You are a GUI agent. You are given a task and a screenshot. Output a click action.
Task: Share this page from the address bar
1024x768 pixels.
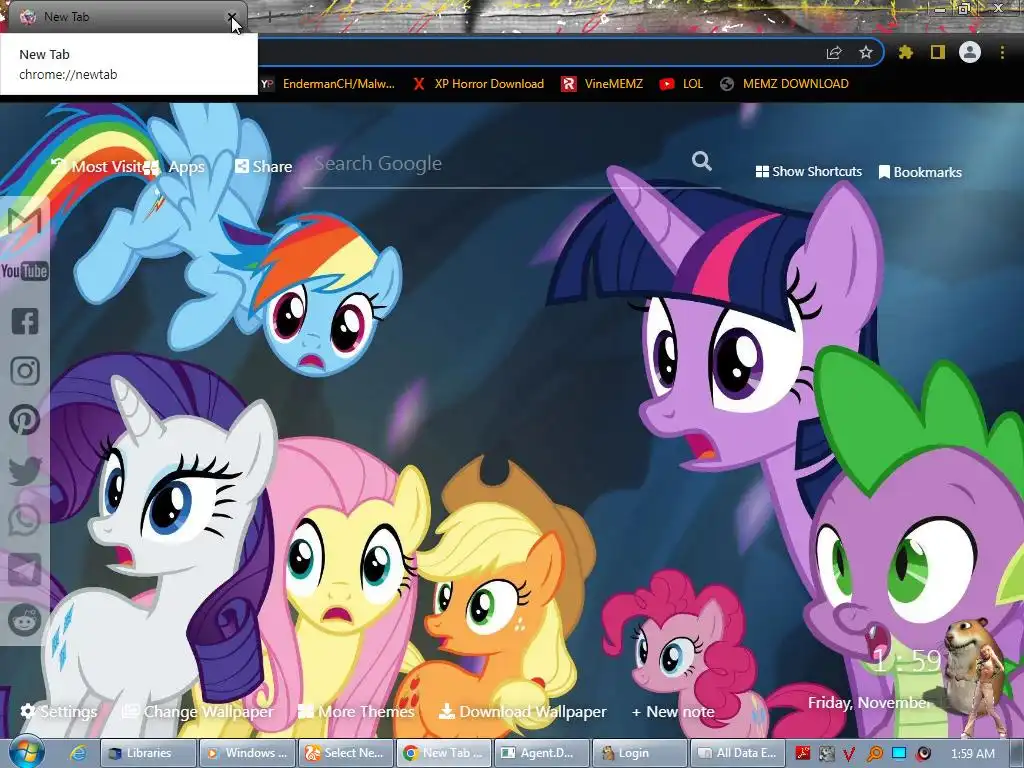(834, 52)
